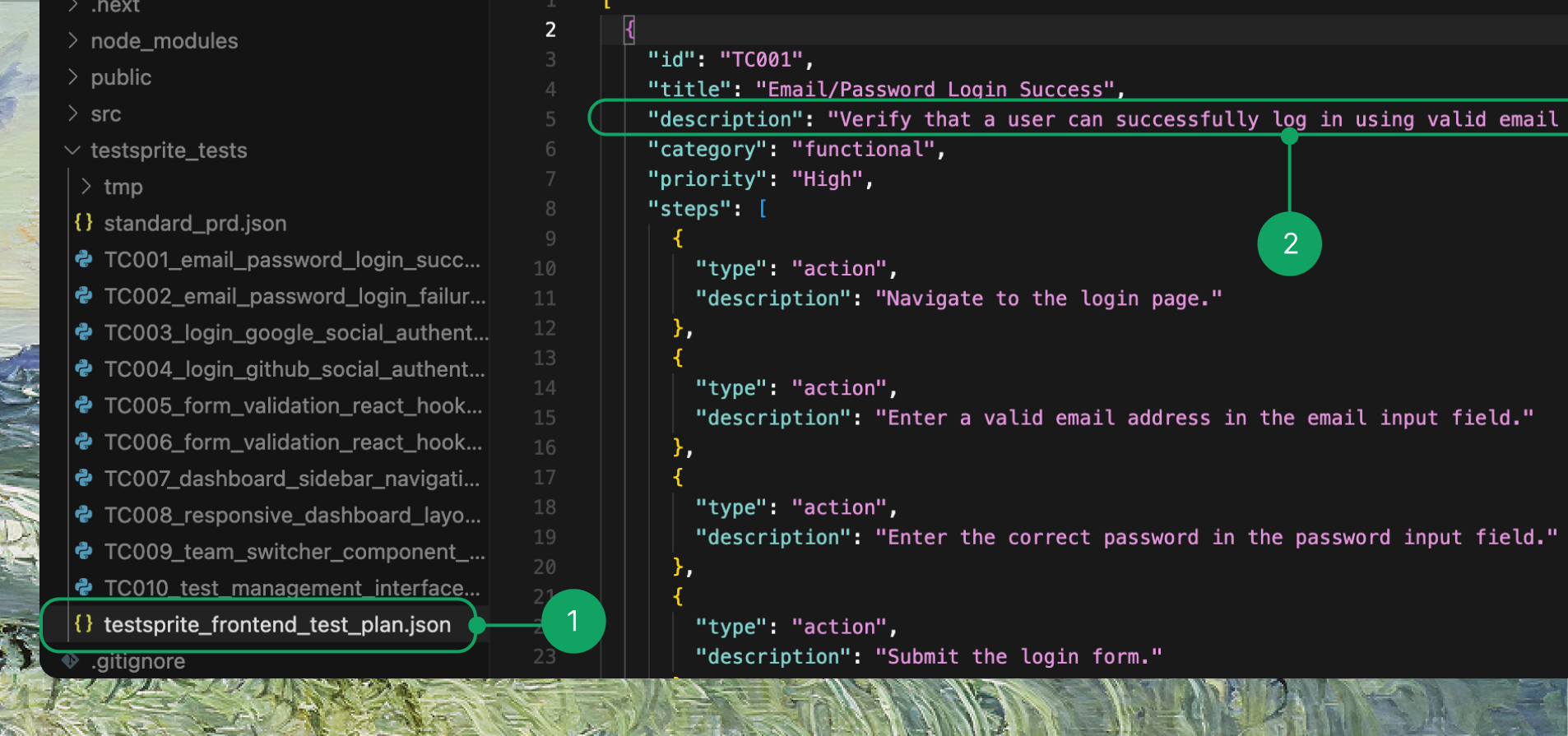The height and width of the screenshot is (736, 1568).
Task: Click the "action" value on line 22
Action: coord(839,627)
